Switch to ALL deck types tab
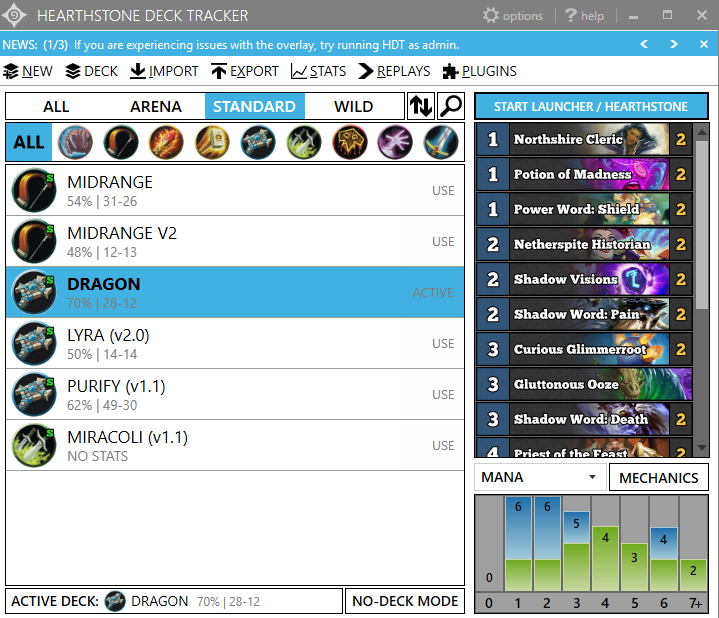The height and width of the screenshot is (618, 719). click(x=56, y=106)
